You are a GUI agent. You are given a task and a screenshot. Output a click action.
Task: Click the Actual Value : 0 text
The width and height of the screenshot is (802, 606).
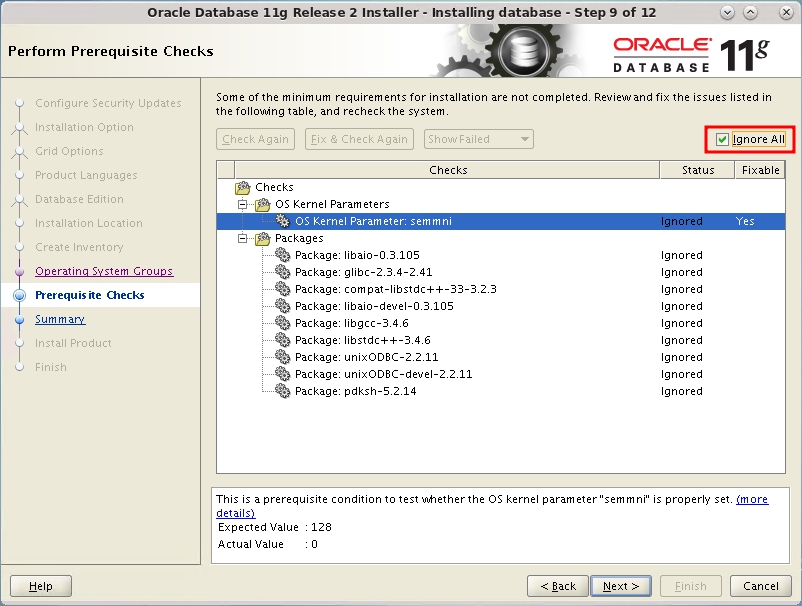(268, 544)
